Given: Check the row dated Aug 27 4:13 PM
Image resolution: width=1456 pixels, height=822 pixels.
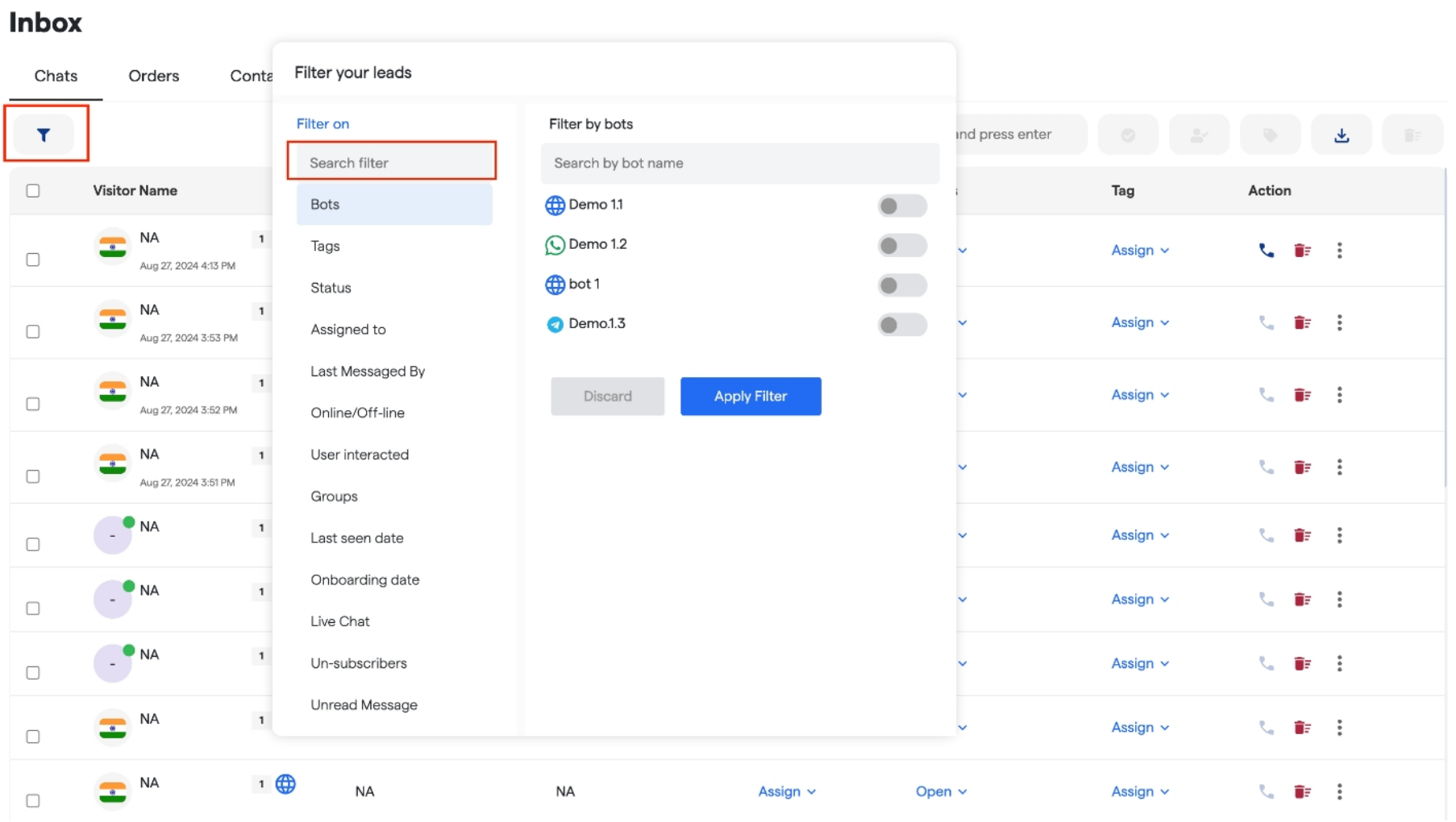Looking at the screenshot, I should tap(33, 259).
